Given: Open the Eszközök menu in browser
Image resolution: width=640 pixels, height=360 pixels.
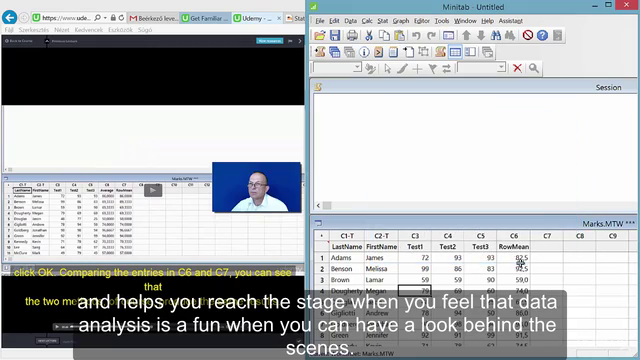Looking at the screenshot, I should point(120,30).
